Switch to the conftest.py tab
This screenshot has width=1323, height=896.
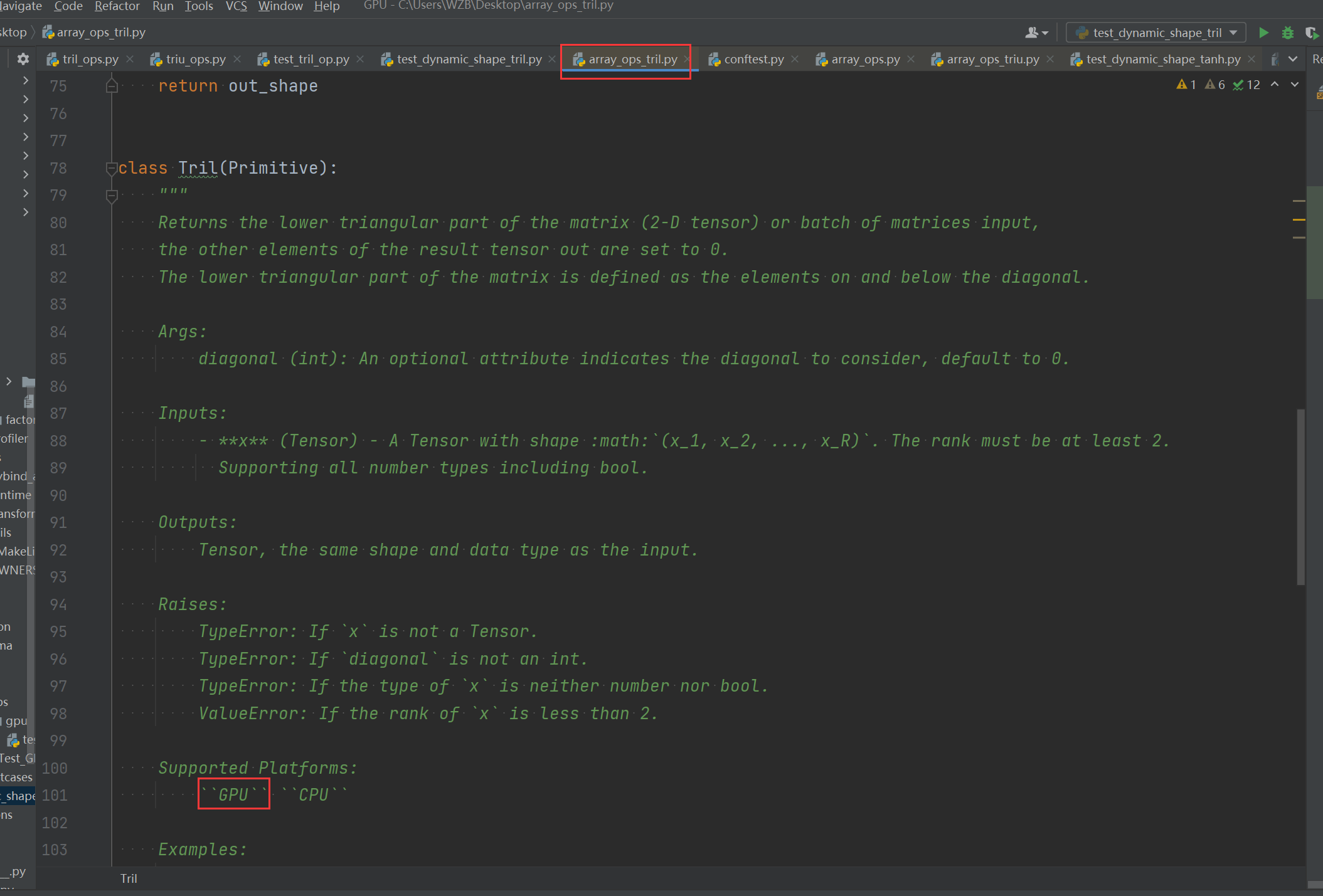tap(753, 59)
